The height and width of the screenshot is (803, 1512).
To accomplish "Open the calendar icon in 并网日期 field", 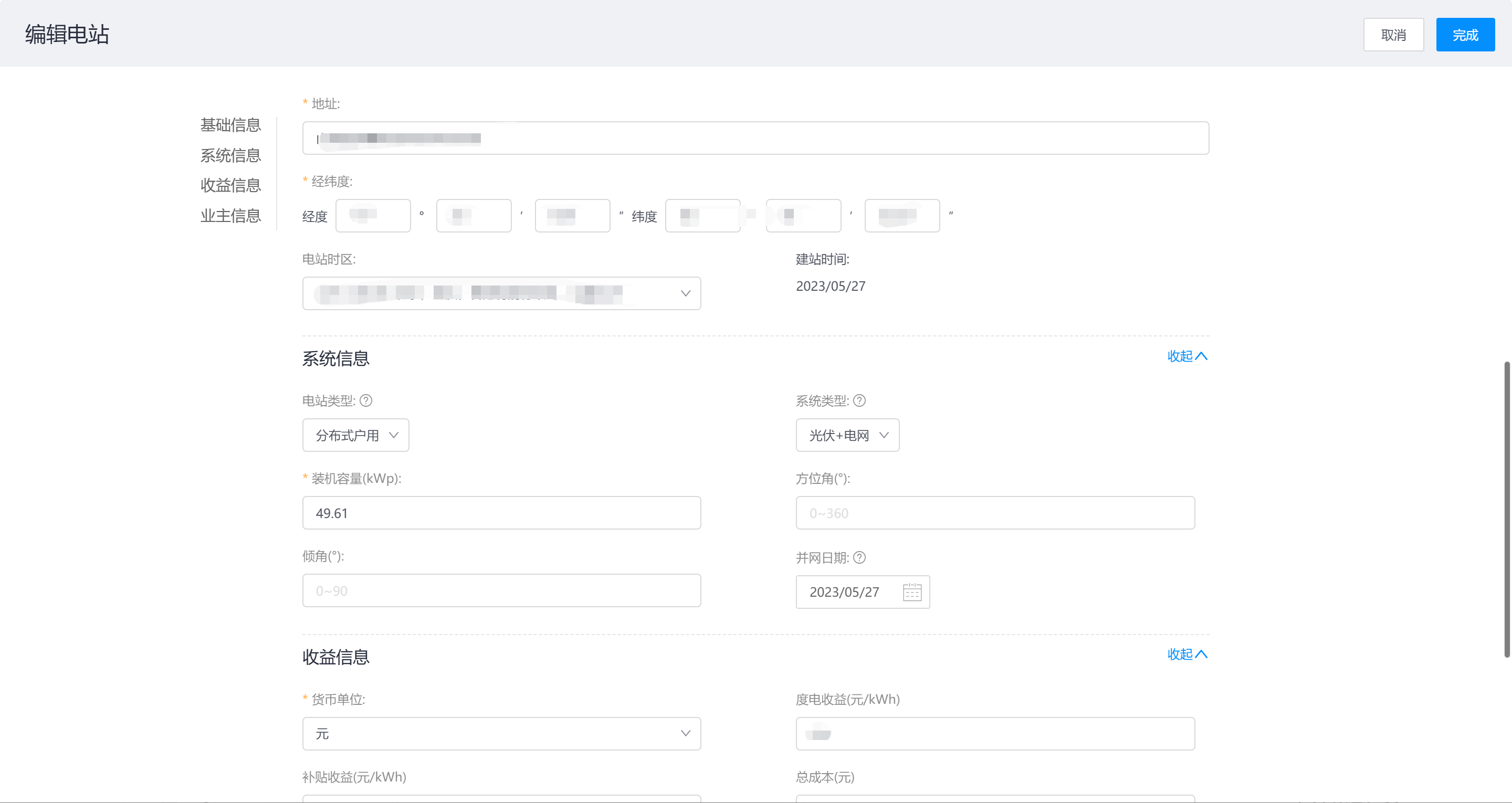I will pyautogui.click(x=911, y=591).
